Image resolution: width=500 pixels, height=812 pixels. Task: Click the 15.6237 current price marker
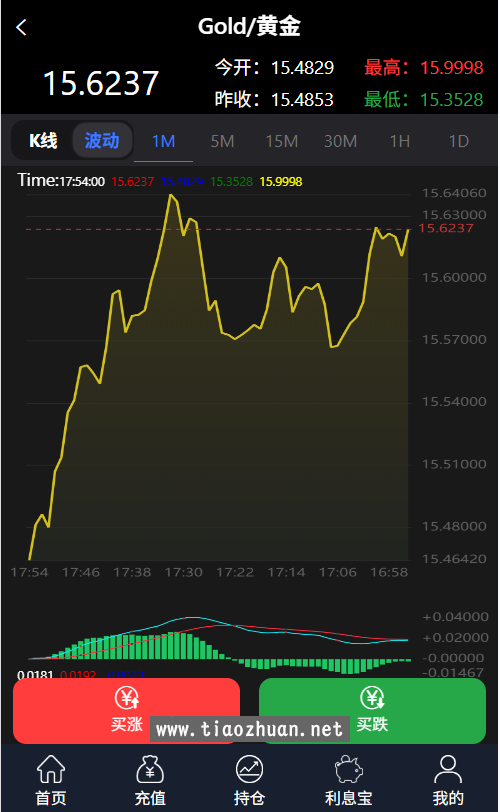click(x=446, y=228)
